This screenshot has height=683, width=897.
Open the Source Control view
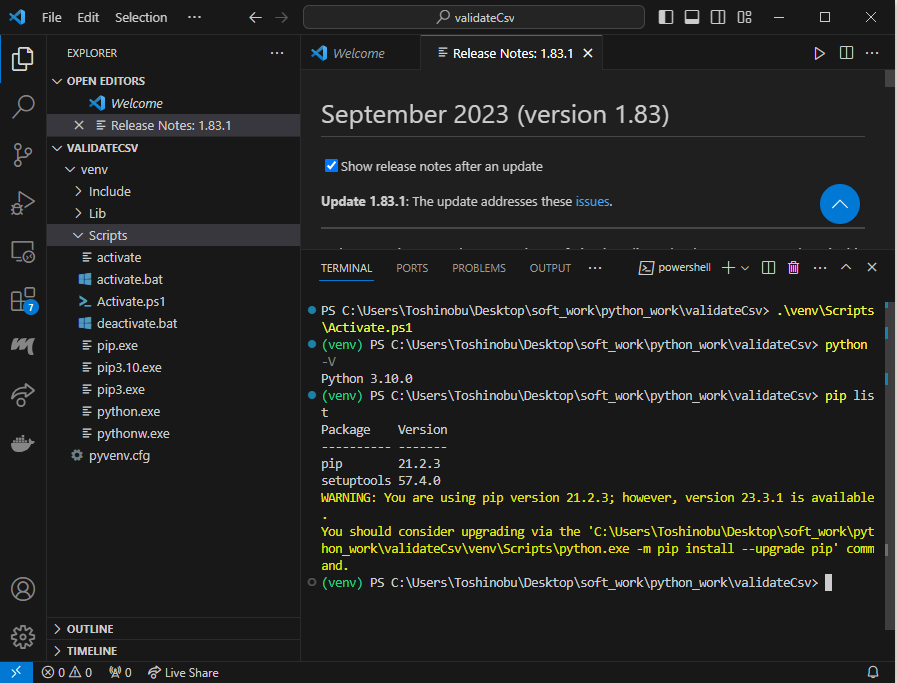click(23, 154)
